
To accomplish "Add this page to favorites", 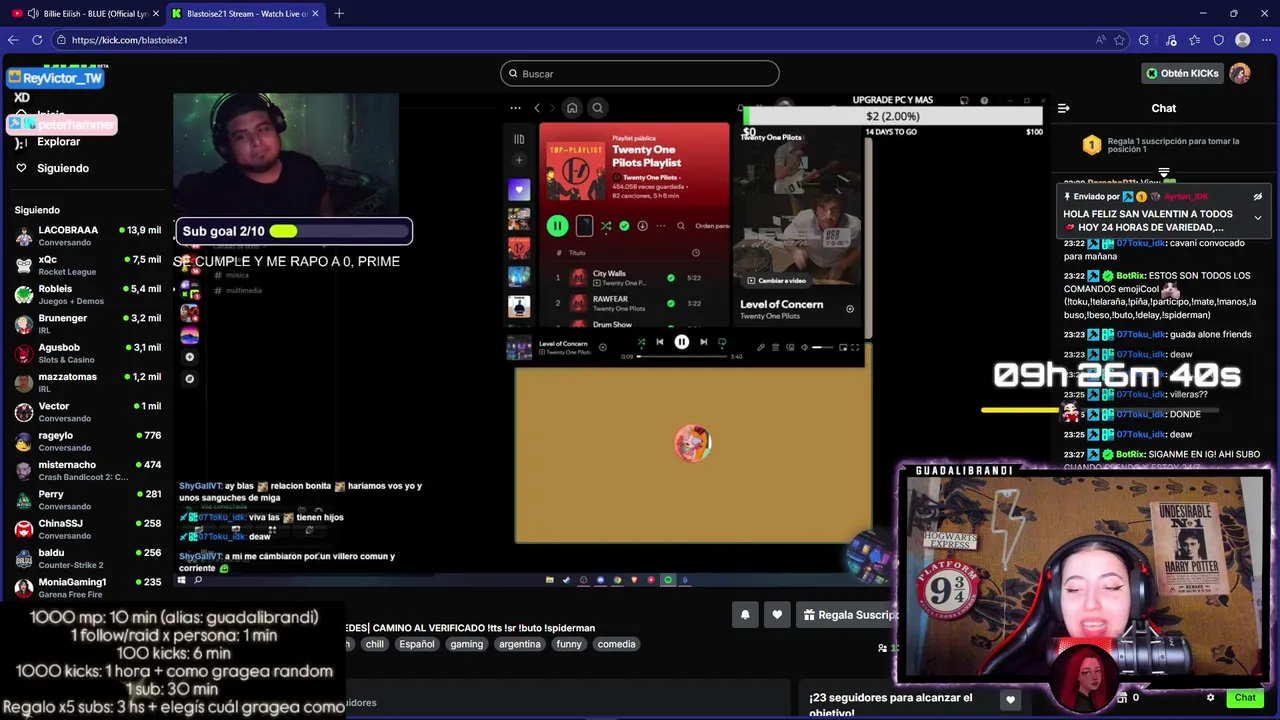I will (x=1119, y=40).
